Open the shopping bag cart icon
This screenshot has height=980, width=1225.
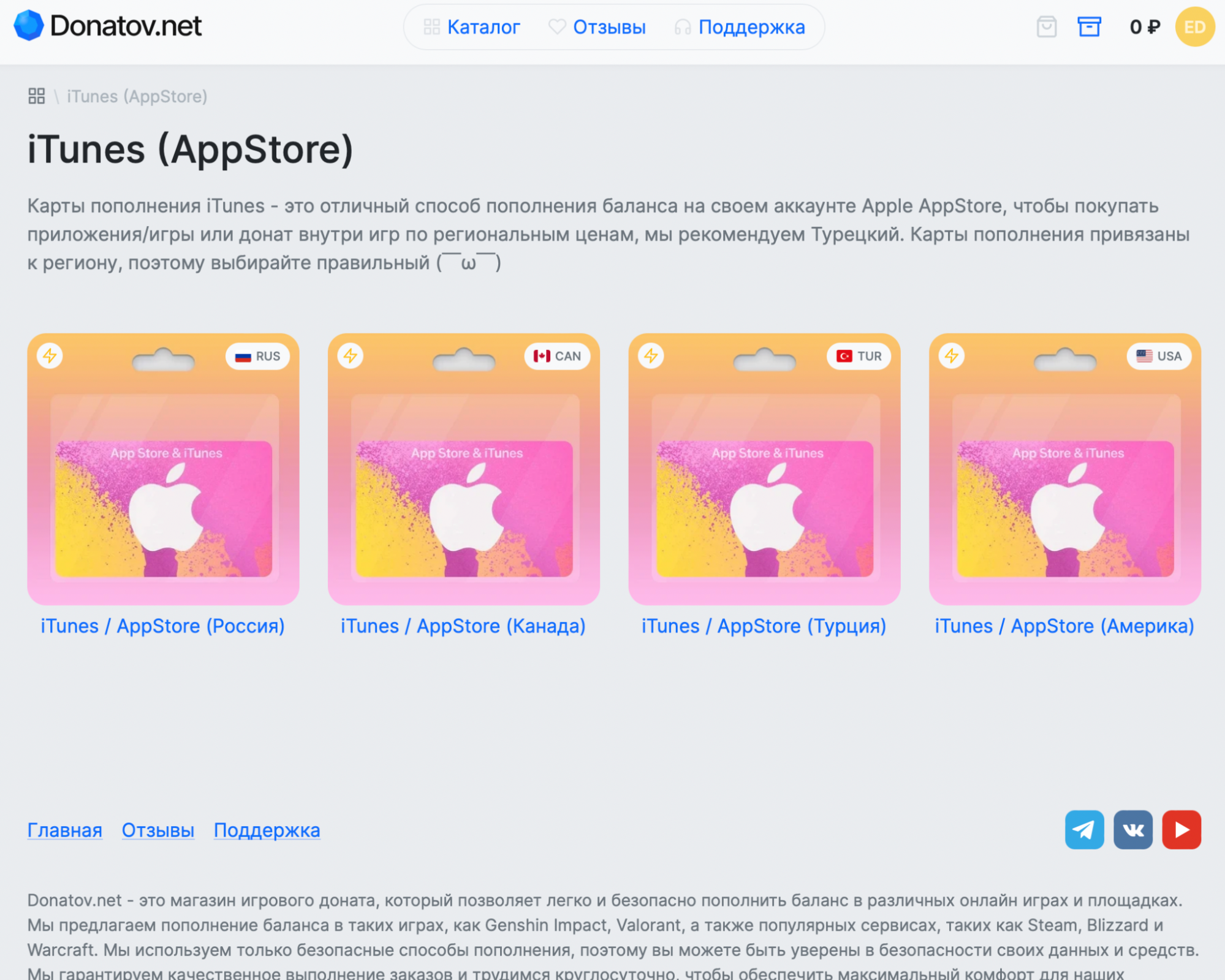point(1046,27)
